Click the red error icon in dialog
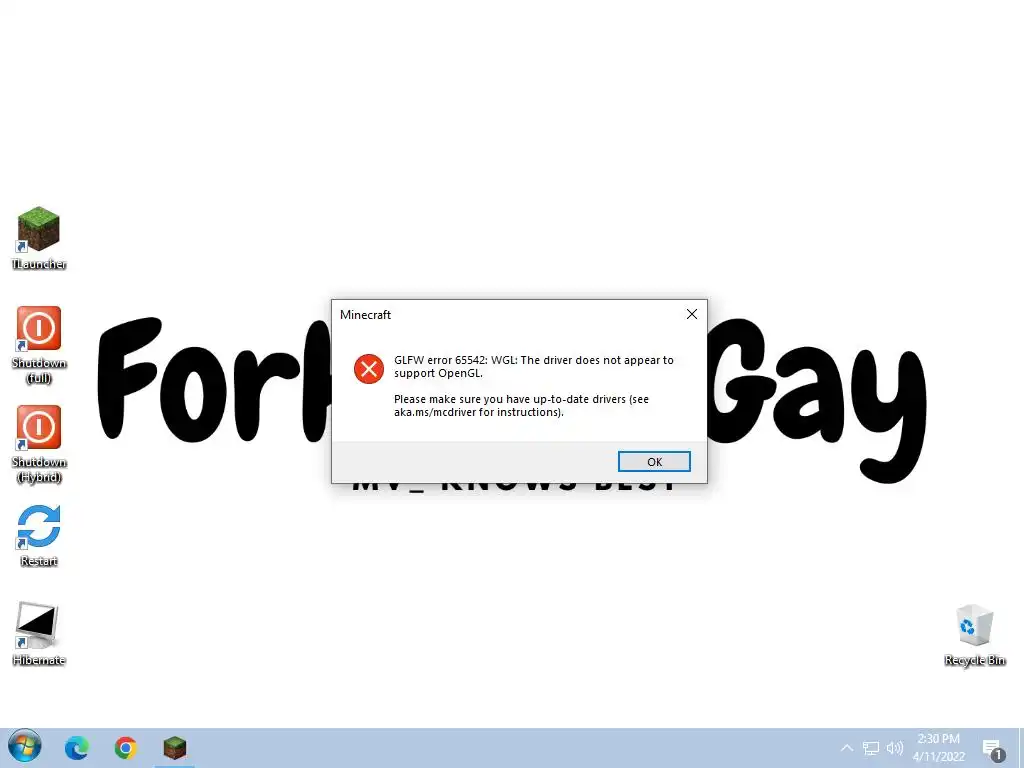The width and height of the screenshot is (1024, 768). pos(368,369)
